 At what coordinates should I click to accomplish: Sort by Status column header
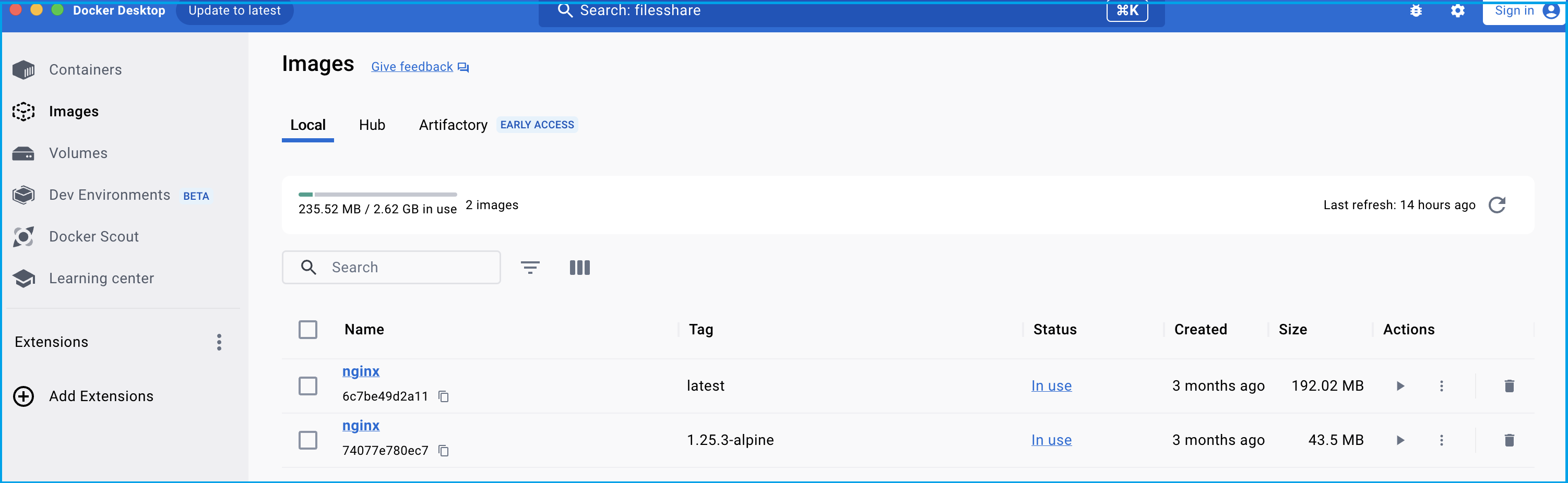click(1055, 330)
